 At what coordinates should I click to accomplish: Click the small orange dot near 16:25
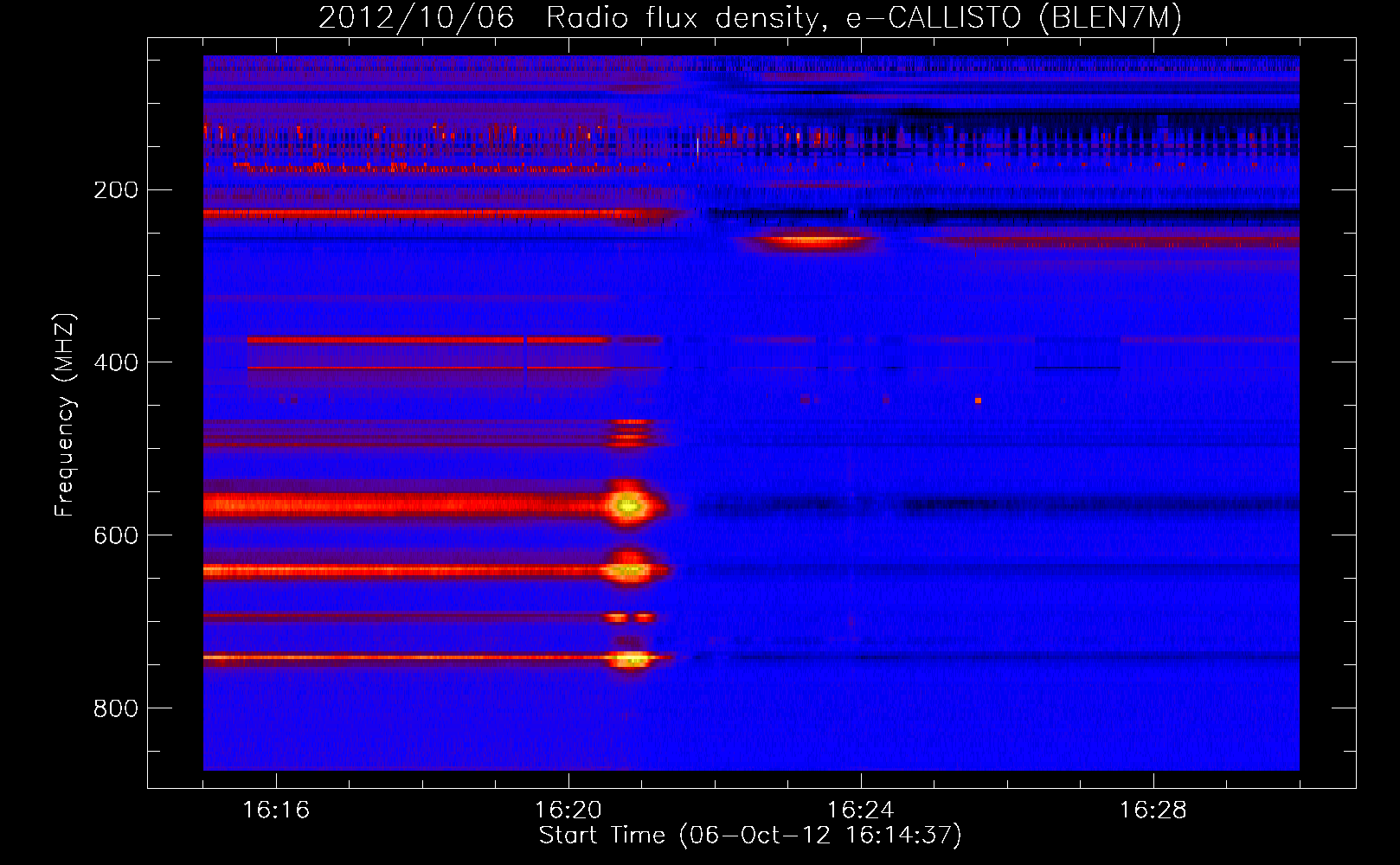[x=978, y=400]
